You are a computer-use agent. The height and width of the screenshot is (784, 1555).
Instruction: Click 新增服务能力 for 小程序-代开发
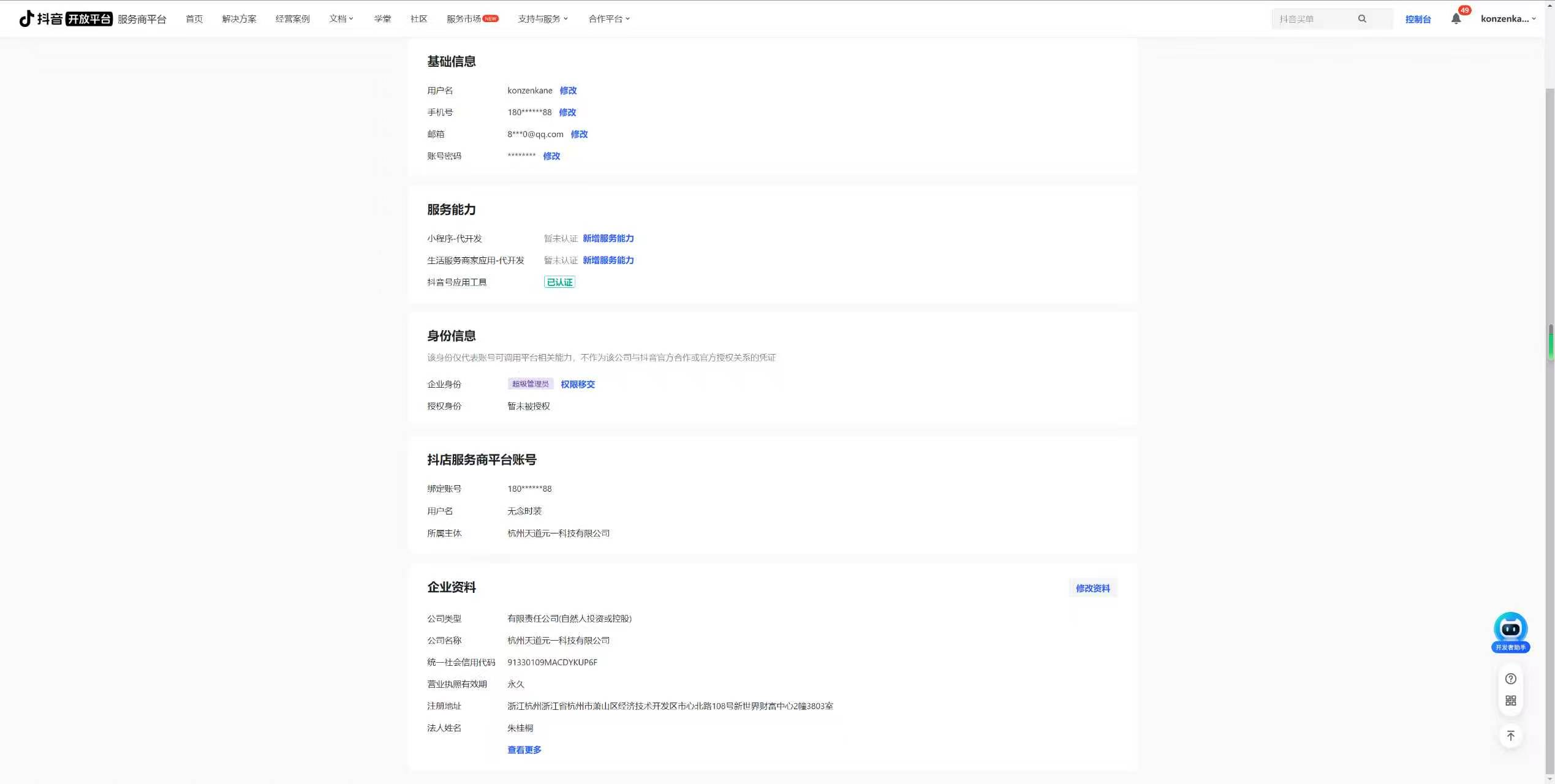(x=608, y=238)
